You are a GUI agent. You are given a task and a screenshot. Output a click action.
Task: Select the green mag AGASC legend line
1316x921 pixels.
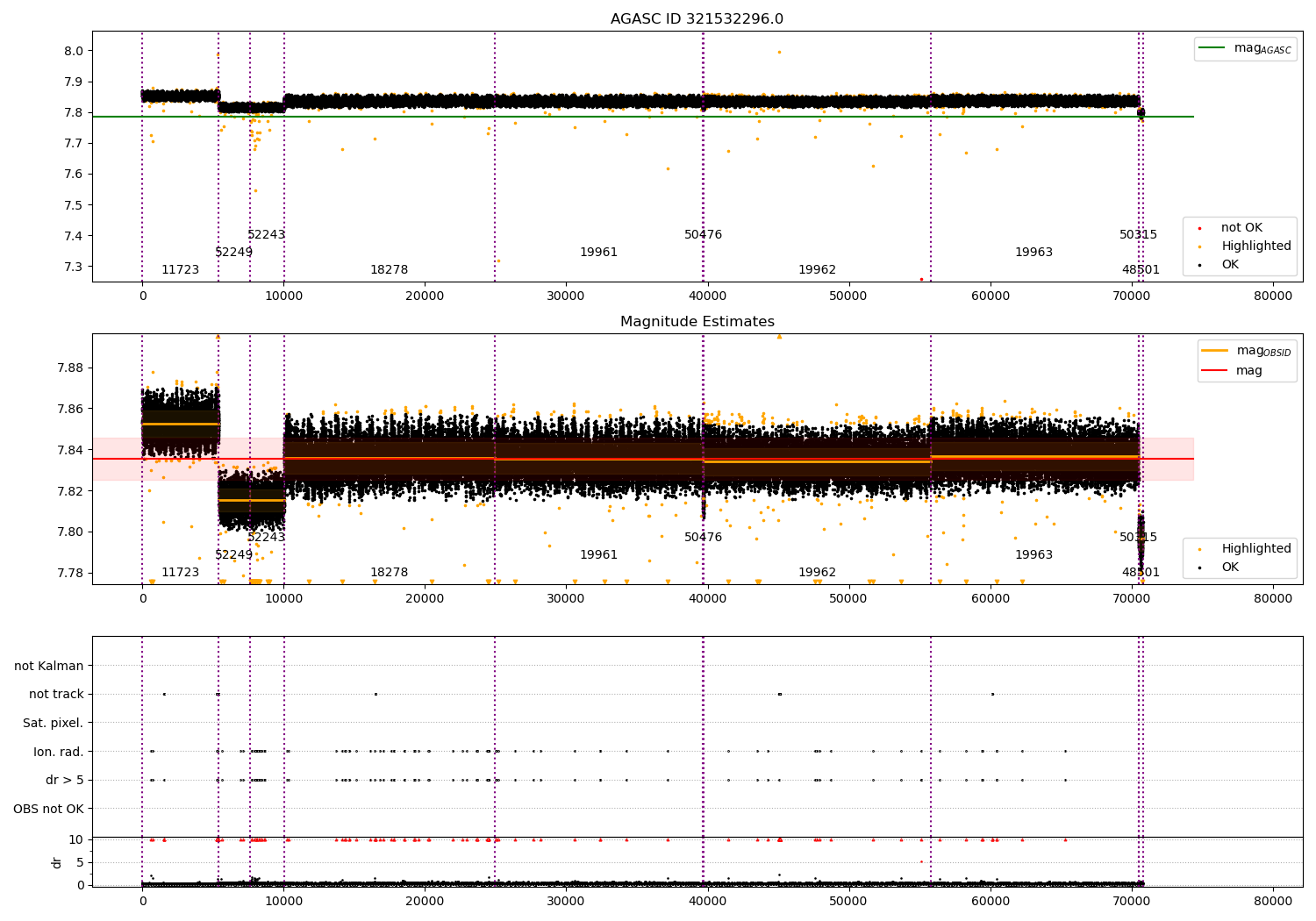tap(1212, 48)
